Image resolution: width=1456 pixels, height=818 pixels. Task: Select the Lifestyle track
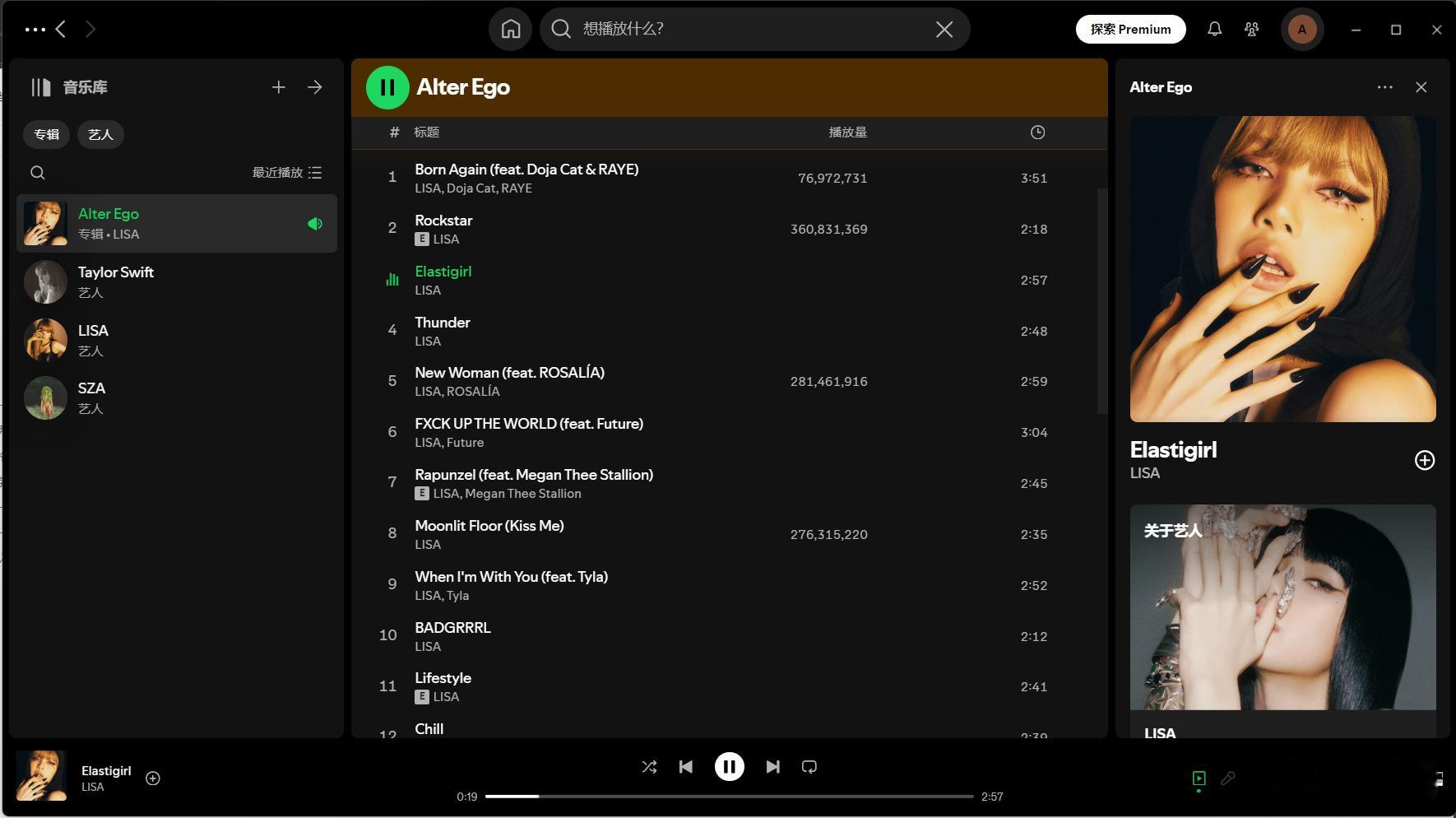(730, 686)
